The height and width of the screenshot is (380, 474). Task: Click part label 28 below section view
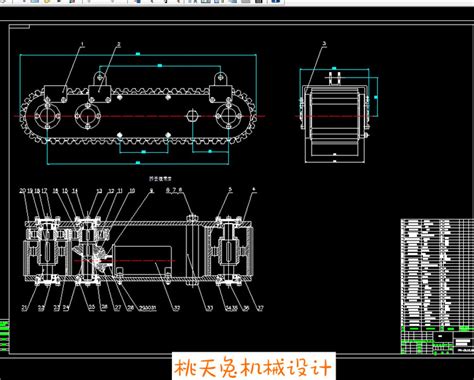130,308
